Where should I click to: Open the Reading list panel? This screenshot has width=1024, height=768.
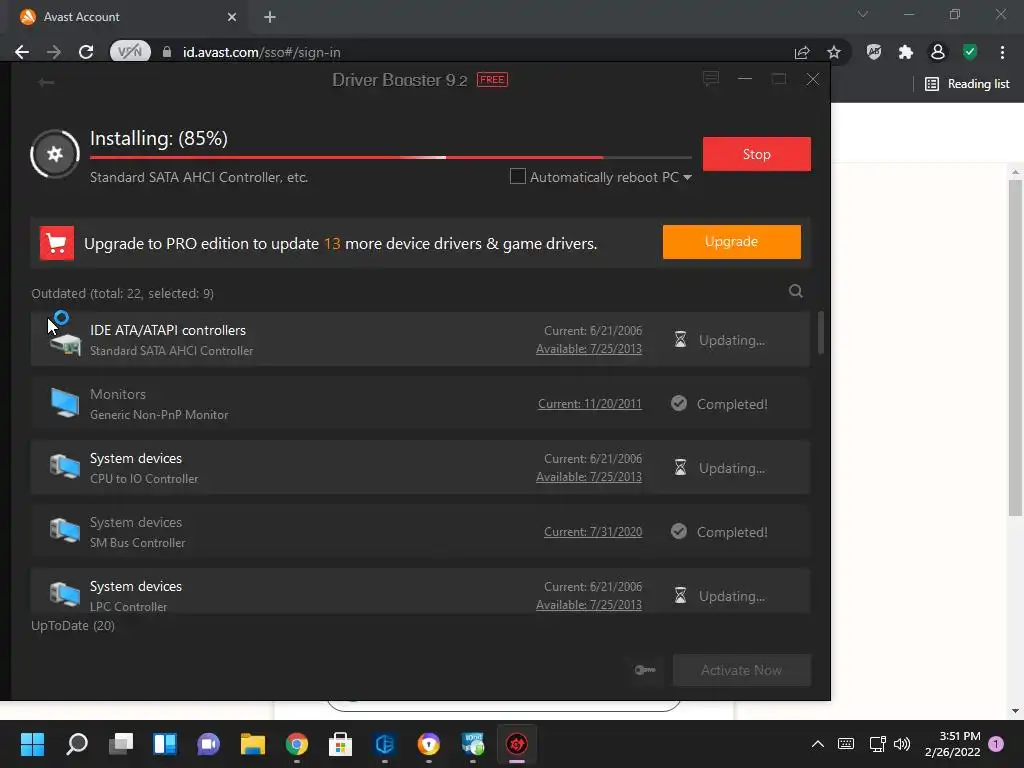(x=967, y=84)
